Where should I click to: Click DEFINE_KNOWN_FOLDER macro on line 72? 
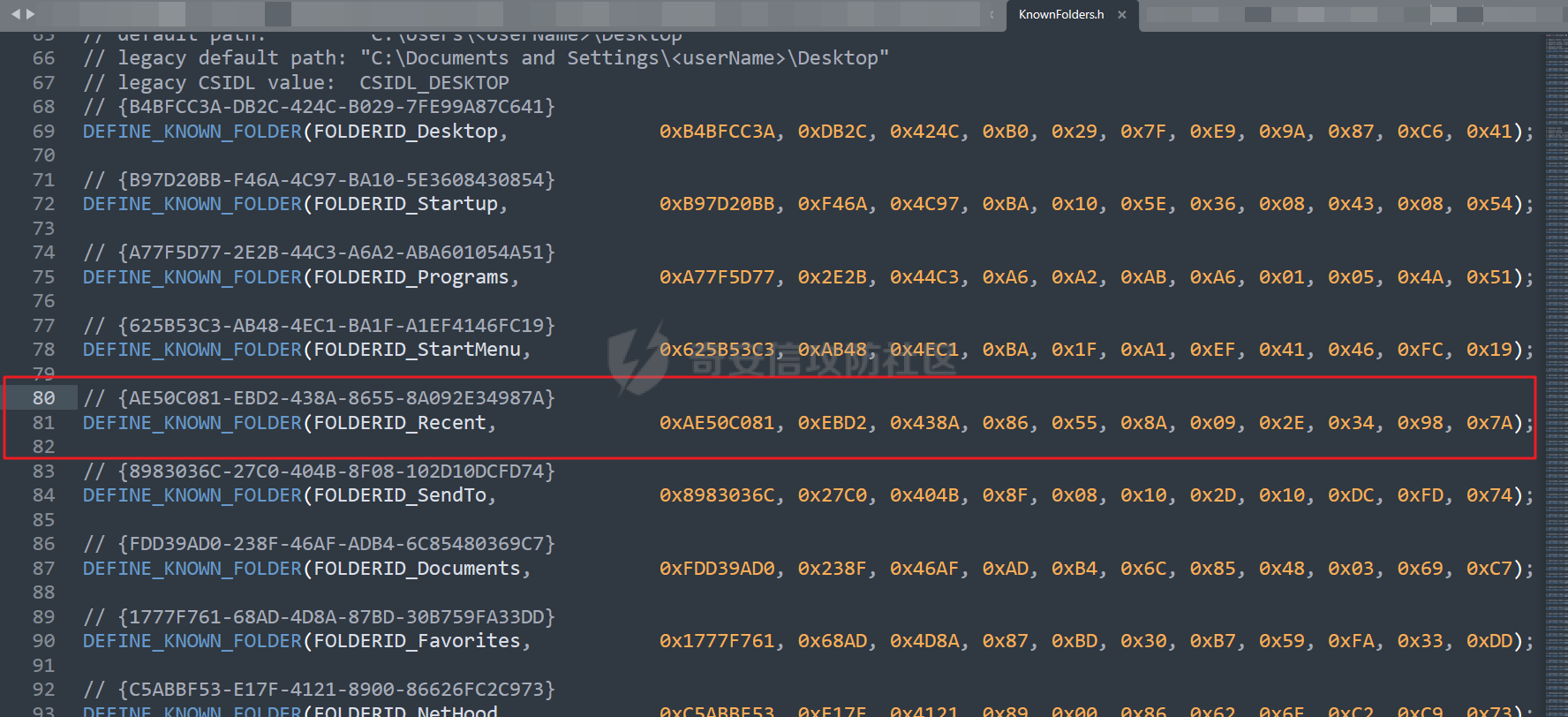click(192, 204)
